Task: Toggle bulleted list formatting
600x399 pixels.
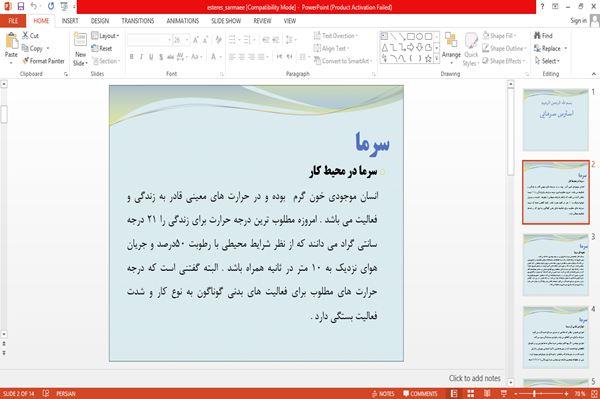Action: (233, 40)
